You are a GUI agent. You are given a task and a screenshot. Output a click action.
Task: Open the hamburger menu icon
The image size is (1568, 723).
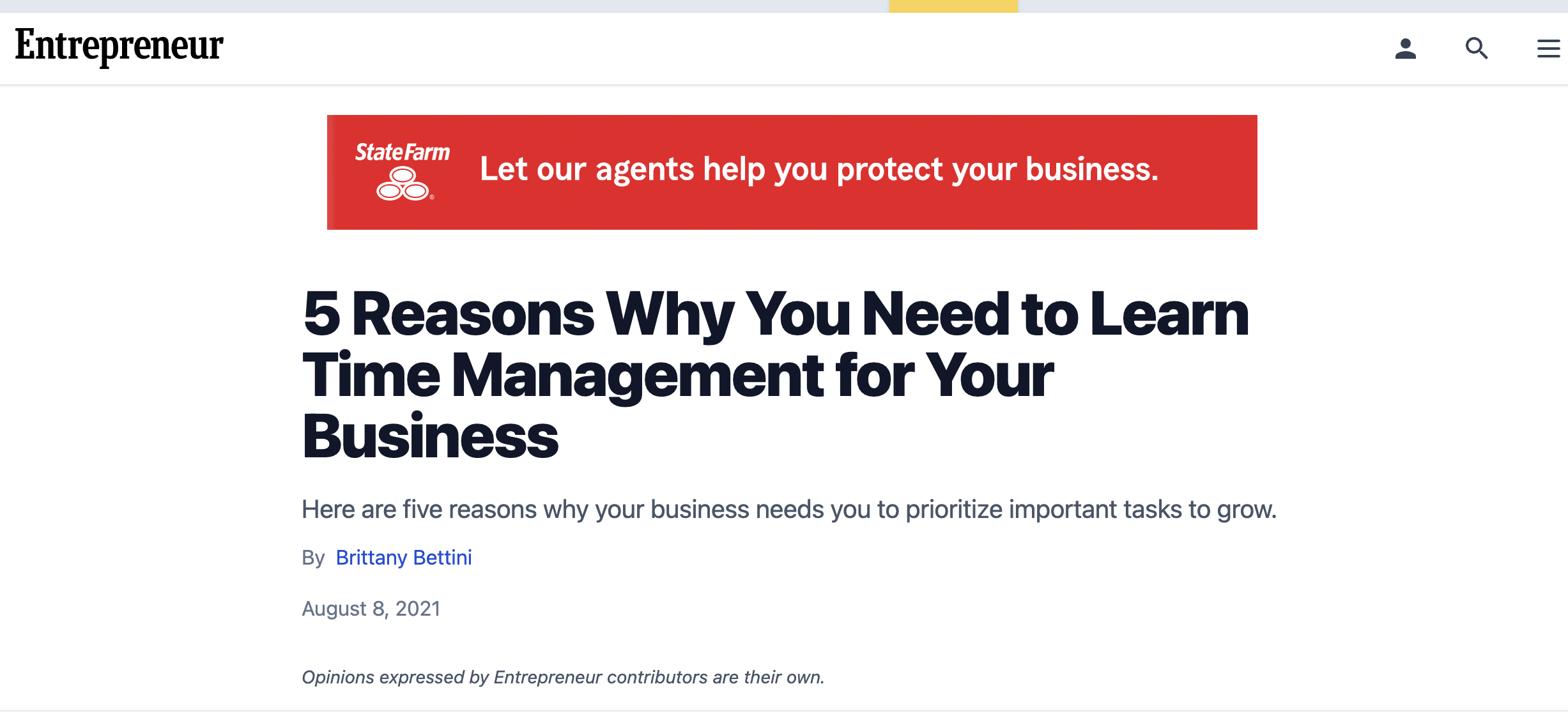tap(1548, 49)
